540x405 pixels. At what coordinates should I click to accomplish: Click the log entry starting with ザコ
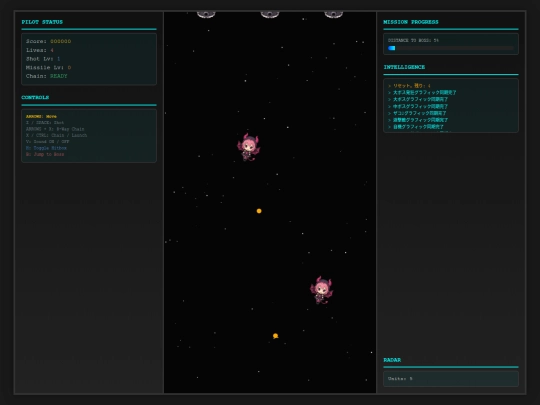pyautogui.click(x=417, y=113)
